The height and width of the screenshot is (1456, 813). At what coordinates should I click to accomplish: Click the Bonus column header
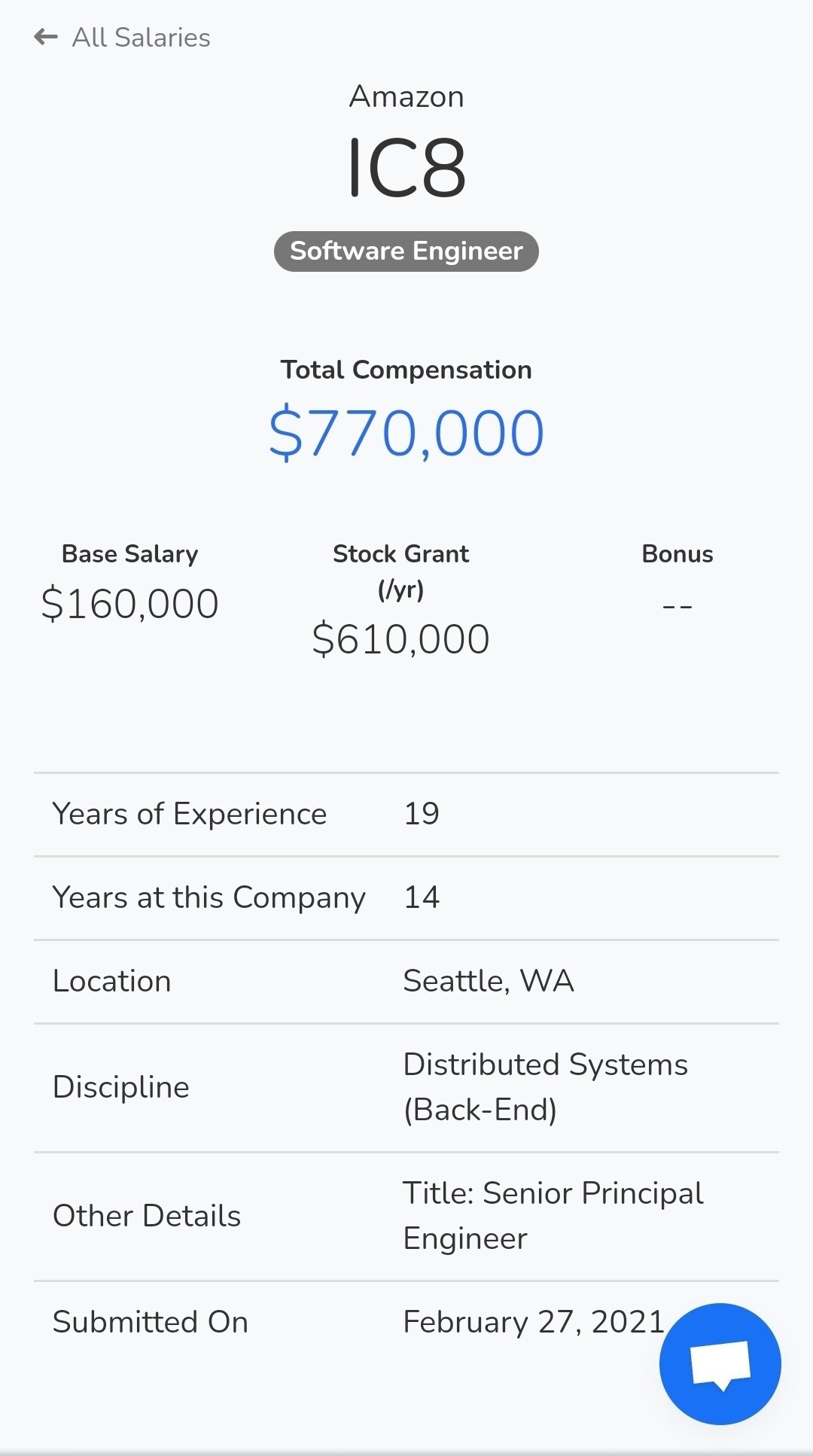[x=677, y=554]
